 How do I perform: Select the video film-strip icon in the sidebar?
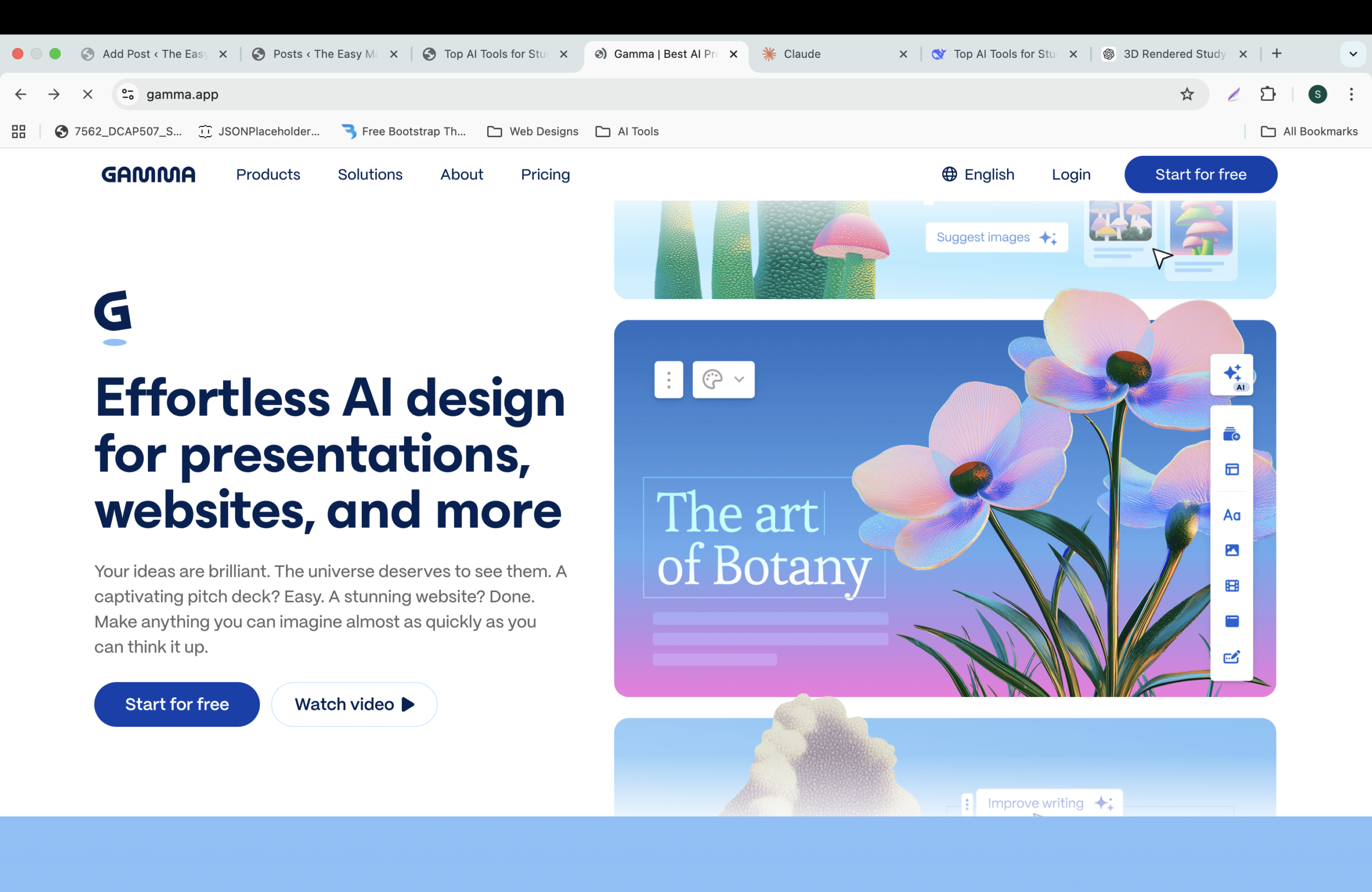[x=1232, y=586]
